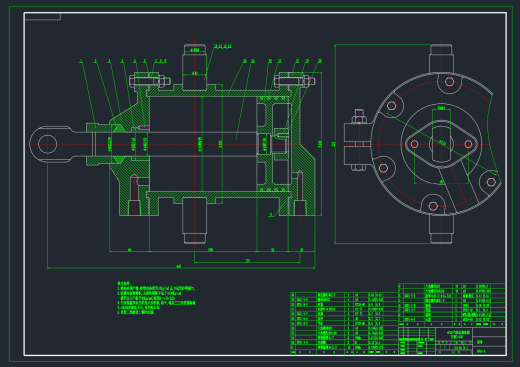This screenshot has width=520, height=367.
Task: Click the round hole in the rod eye
Action: point(47,144)
